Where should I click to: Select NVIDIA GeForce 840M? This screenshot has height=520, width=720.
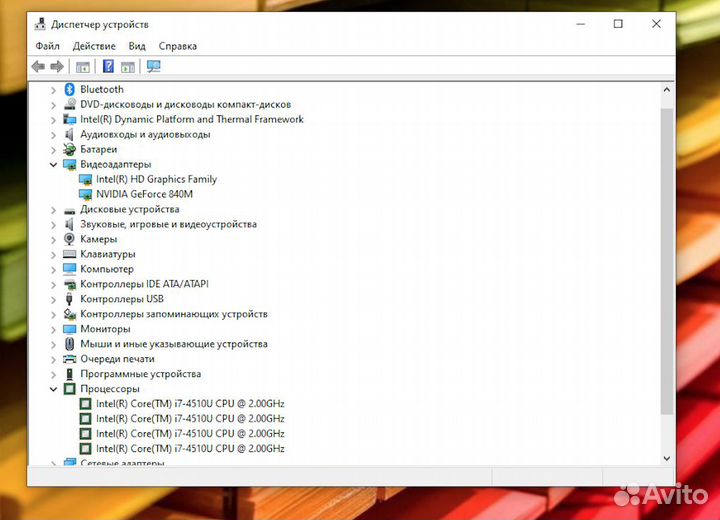pyautogui.click(x=144, y=194)
